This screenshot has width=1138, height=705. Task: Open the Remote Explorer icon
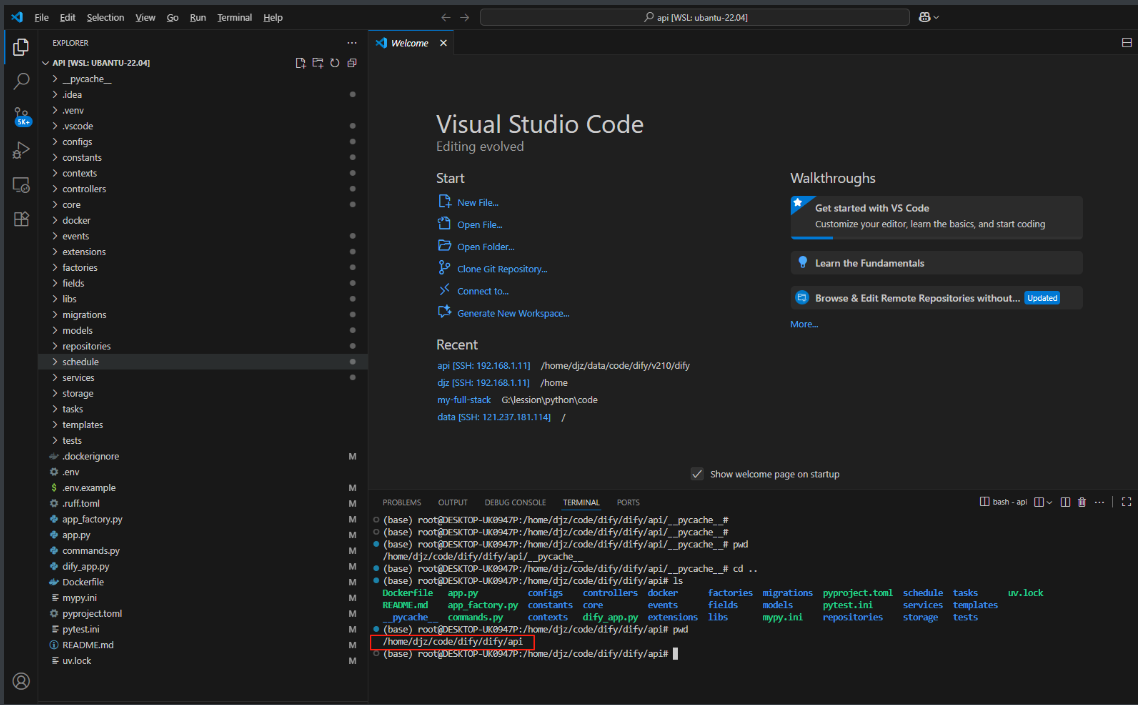point(21,185)
